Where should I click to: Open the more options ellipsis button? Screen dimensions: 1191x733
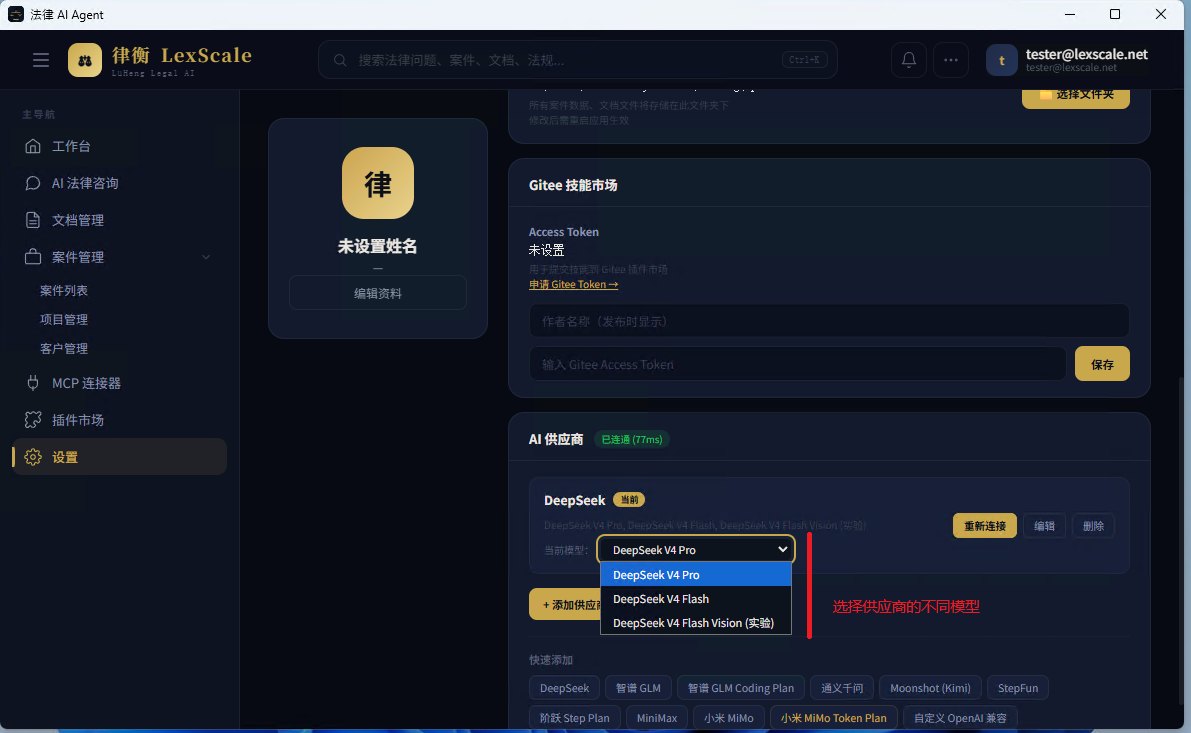951,60
